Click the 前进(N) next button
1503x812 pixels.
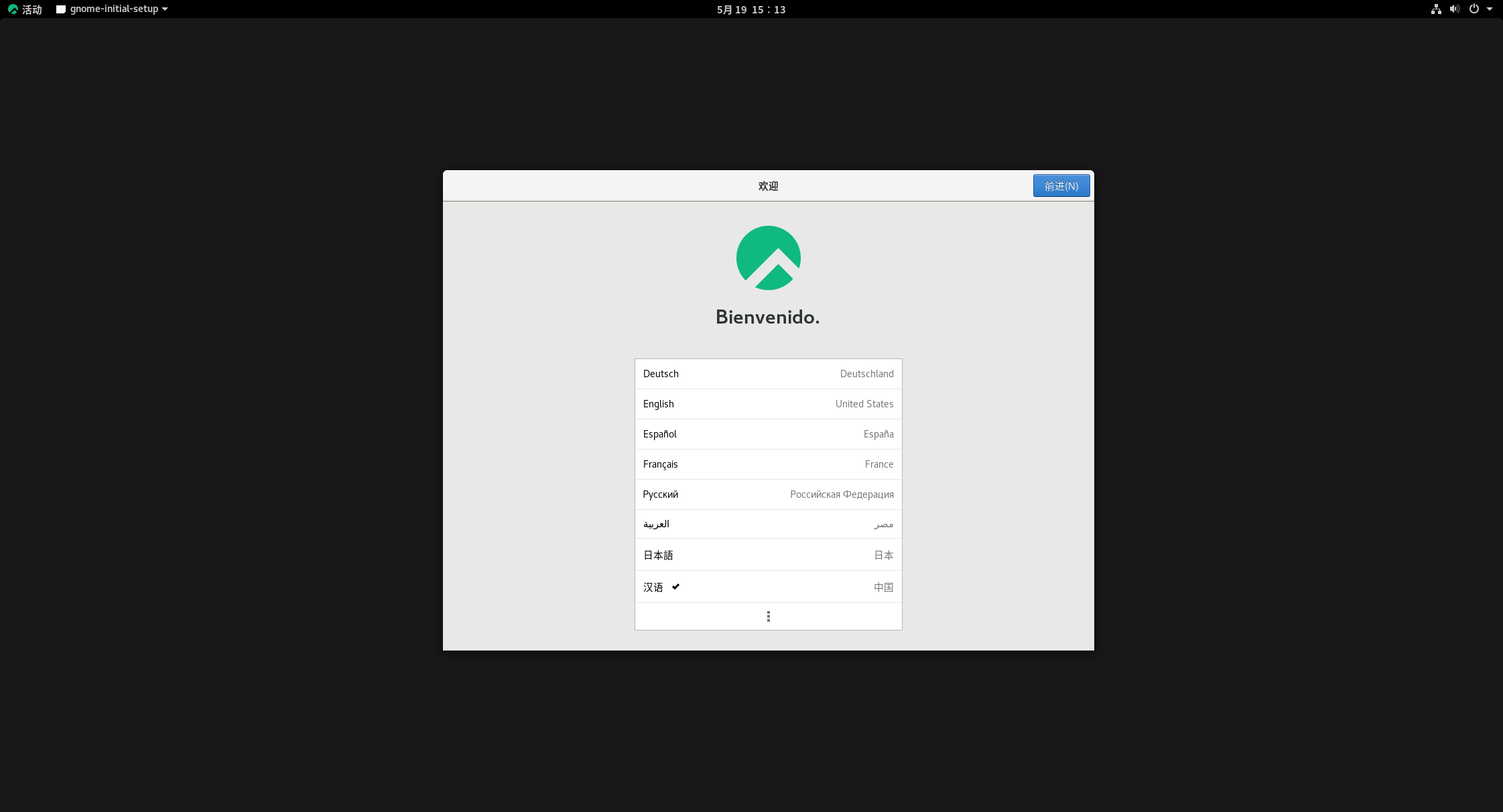coord(1061,186)
